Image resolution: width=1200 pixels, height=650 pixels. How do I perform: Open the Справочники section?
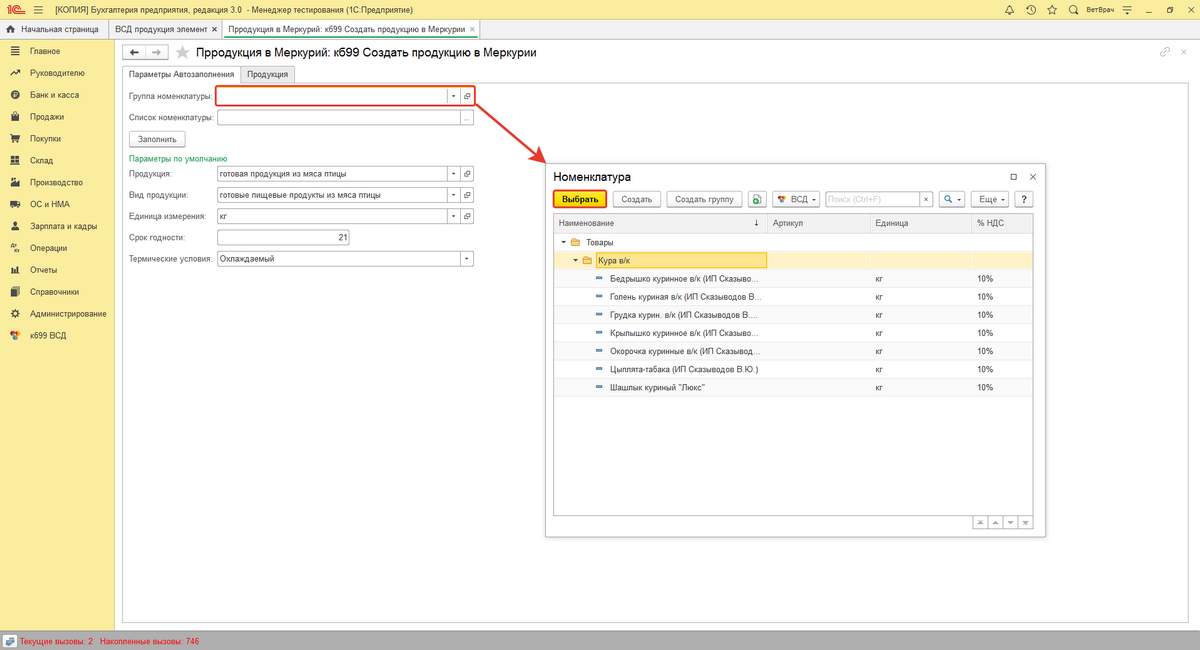click(55, 292)
